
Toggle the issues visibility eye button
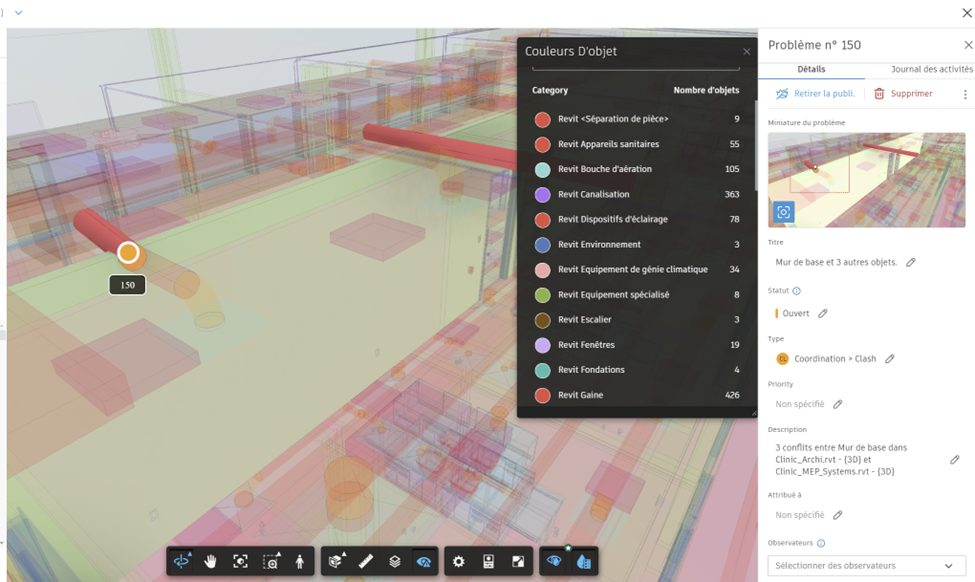(553, 561)
